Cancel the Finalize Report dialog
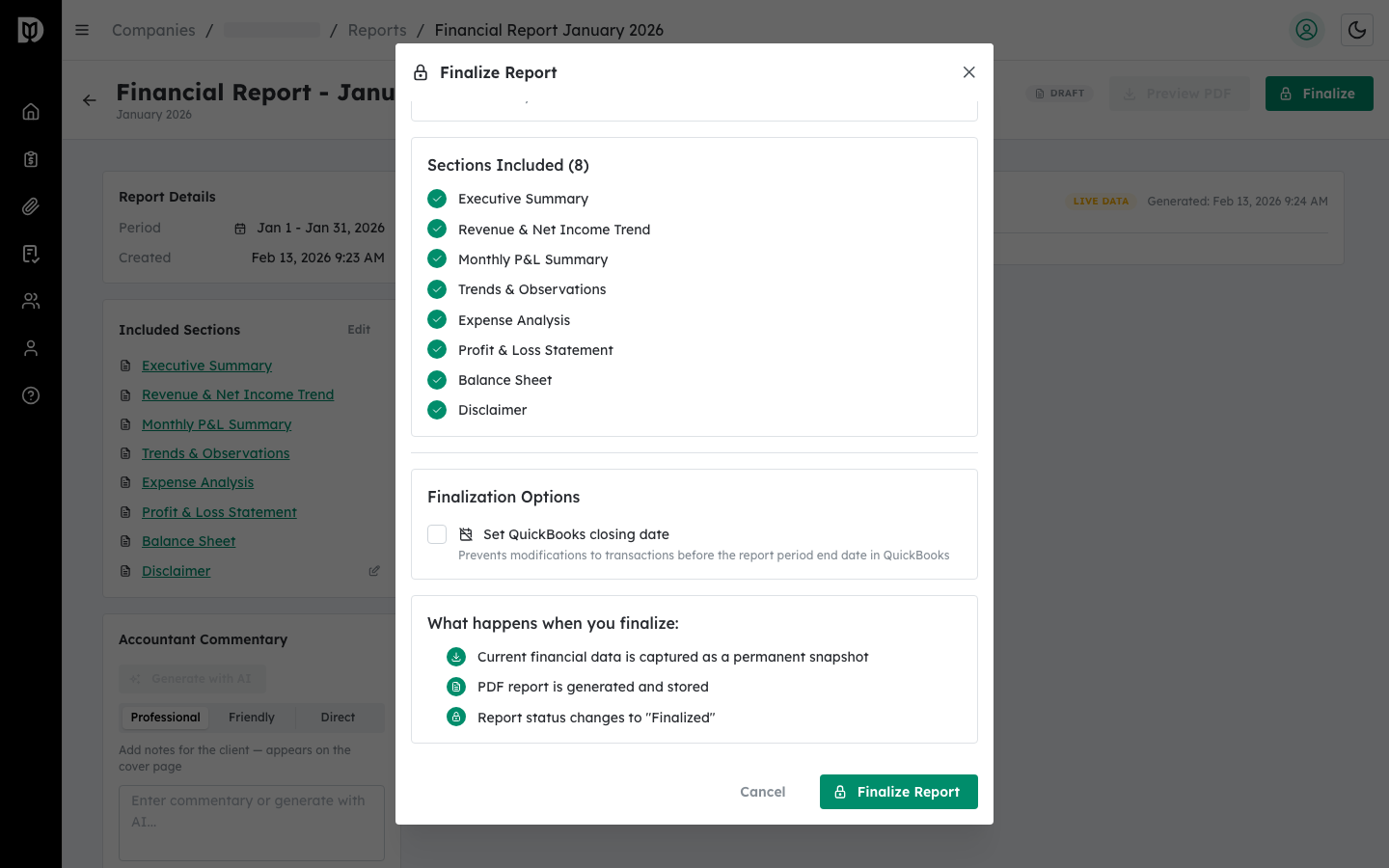 762,791
